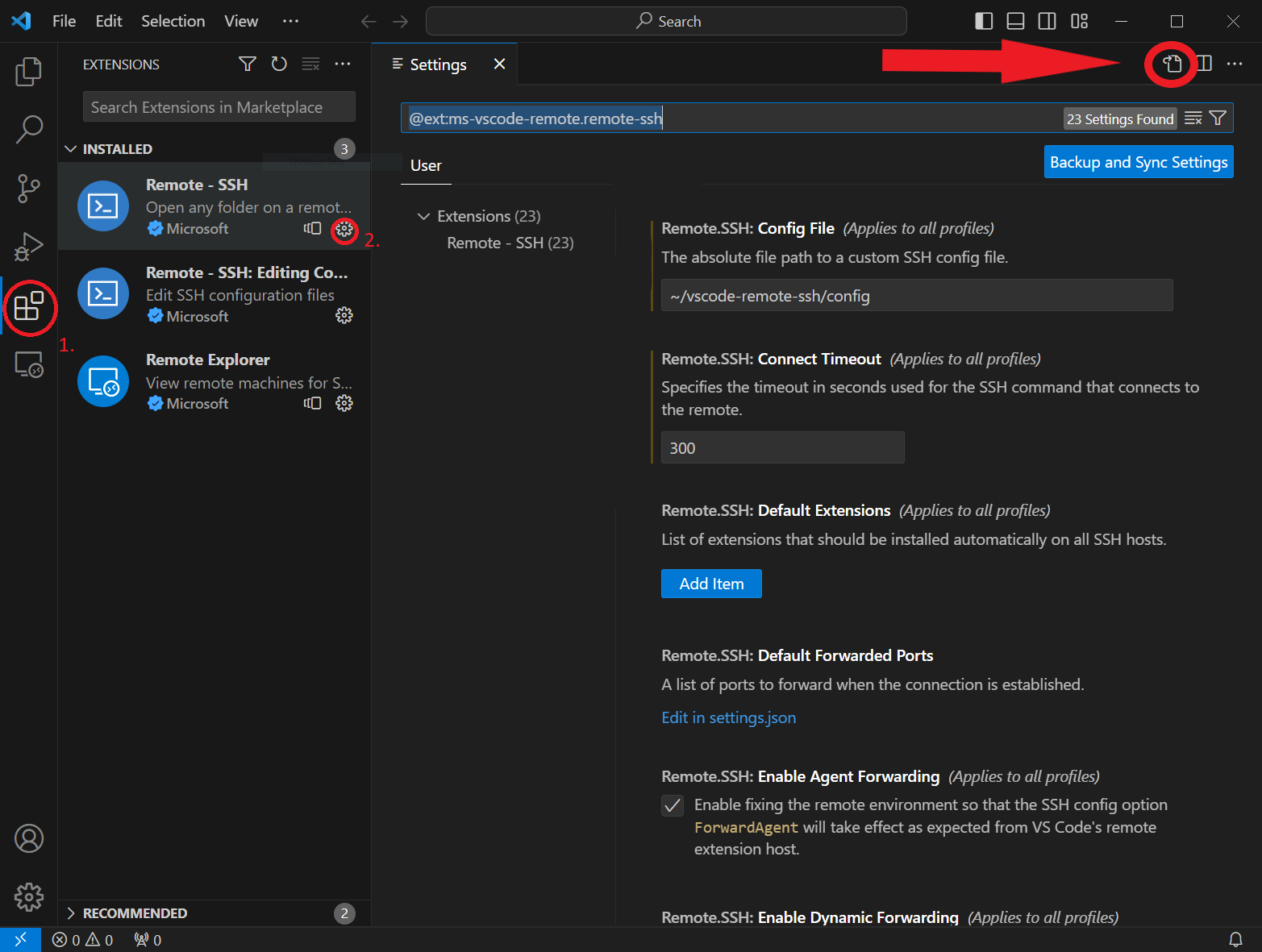1262x952 pixels.
Task: Open the Explorer view in activity bar
Action: [x=28, y=72]
